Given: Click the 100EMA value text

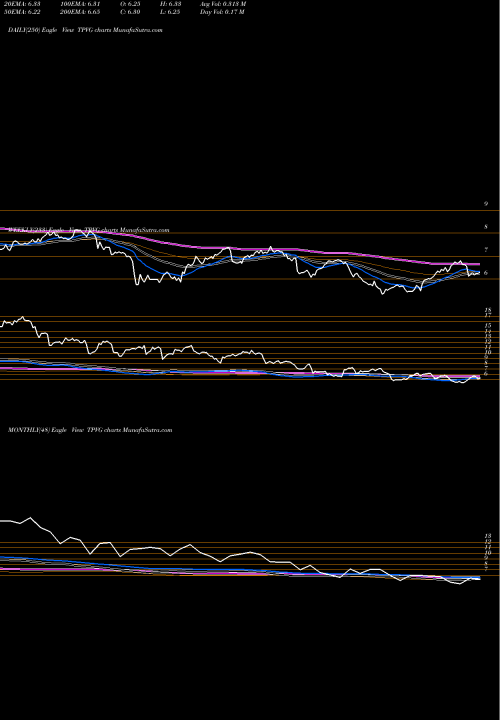Looking at the screenshot, I should coord(81,4).
